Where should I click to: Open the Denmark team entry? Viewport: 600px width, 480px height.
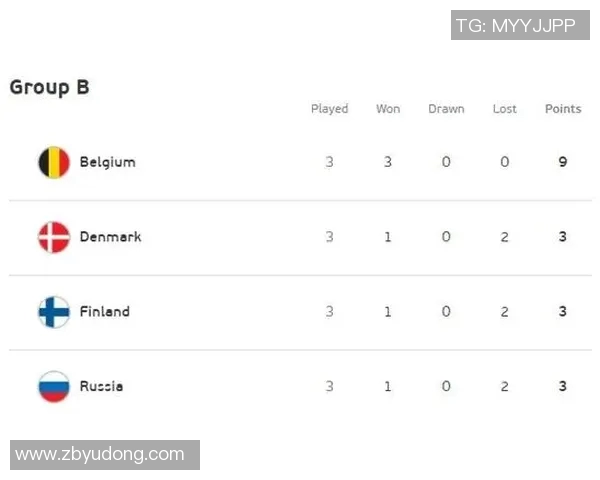click(x=110, y=237)
